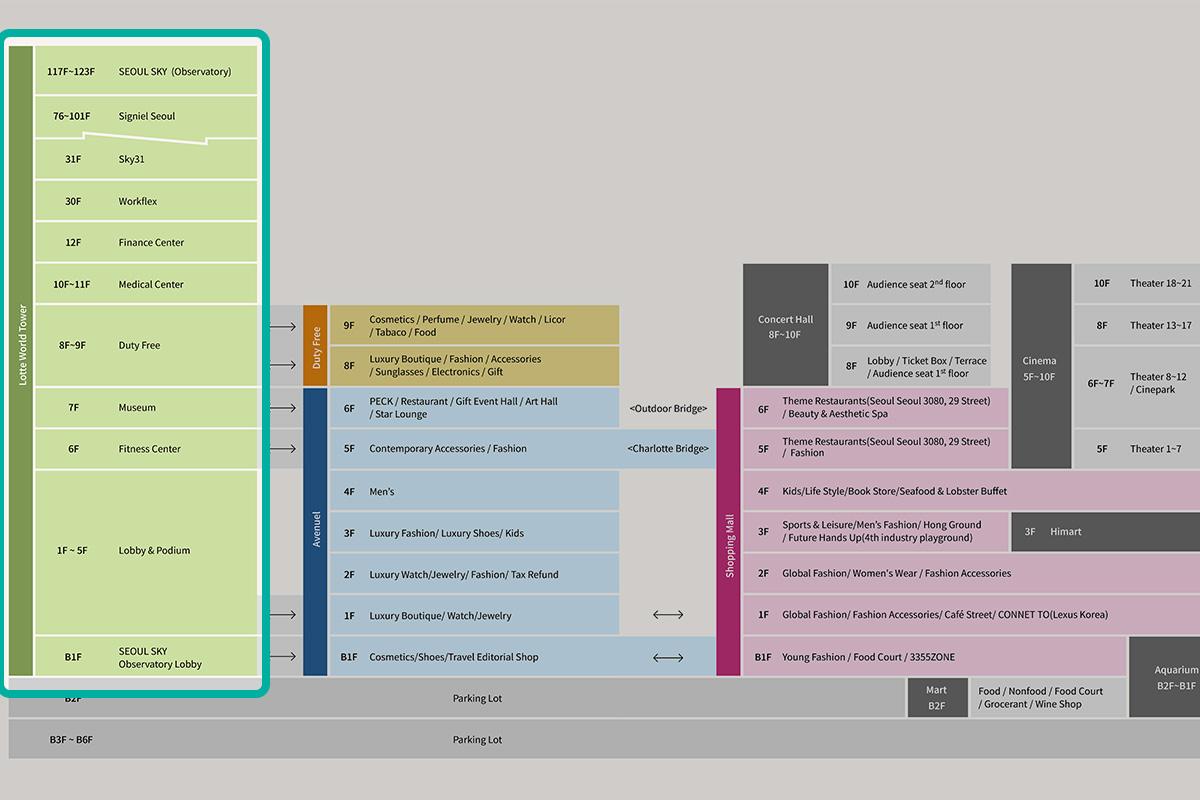Open 6F PECK / Restaurant / Gift Event Hall
1200x800 pixels.
475,408
